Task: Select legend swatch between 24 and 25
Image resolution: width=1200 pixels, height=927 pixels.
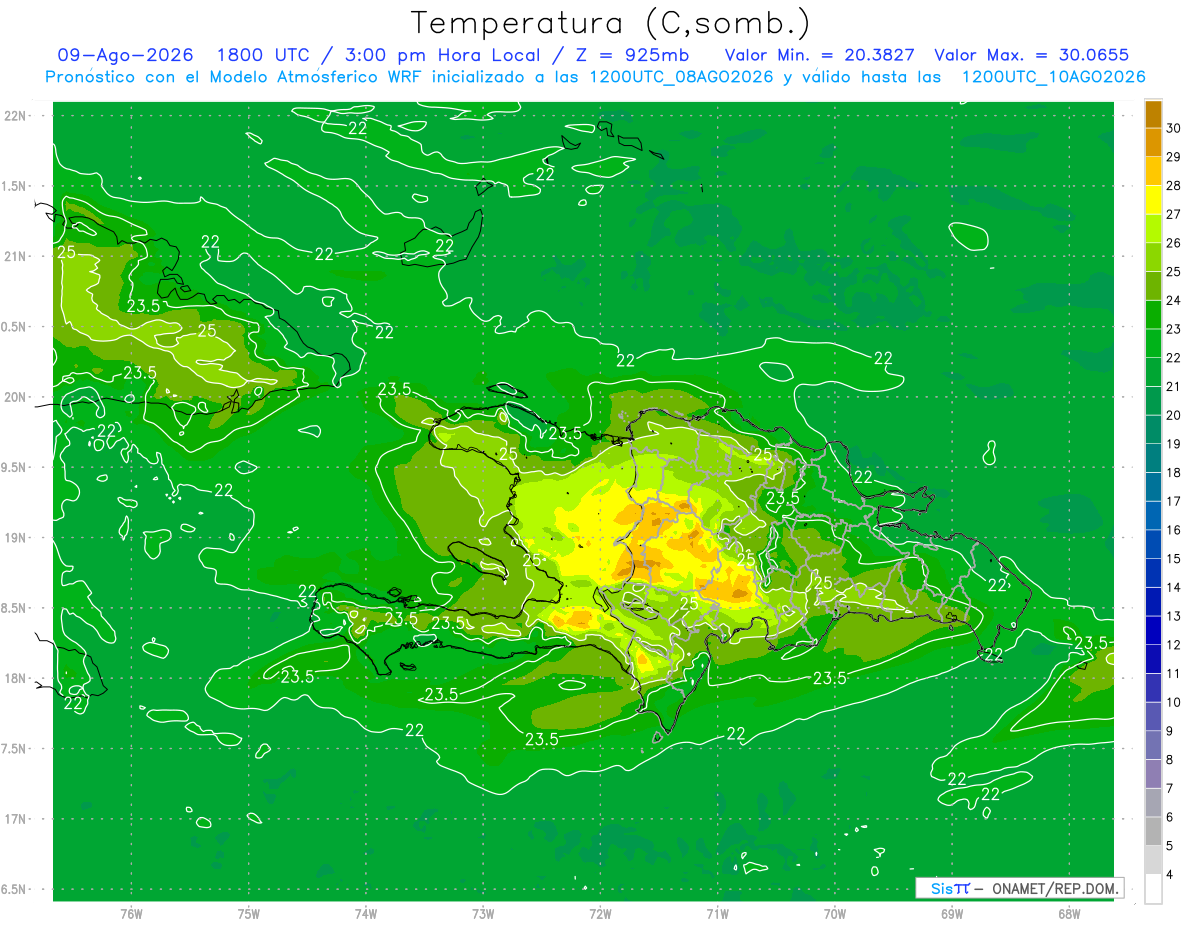Action: (x=1153, y=286)
